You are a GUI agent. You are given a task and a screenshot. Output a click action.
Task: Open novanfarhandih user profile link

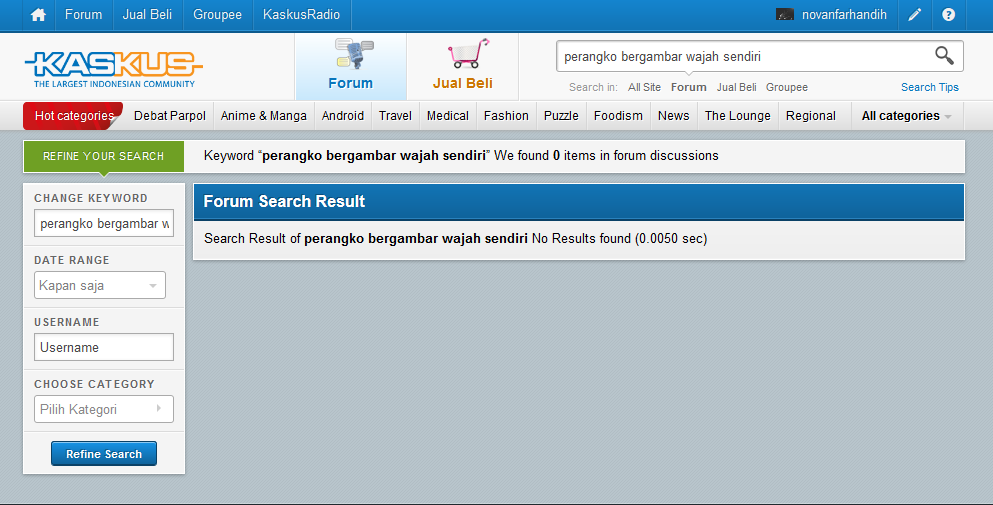(x=844, y=15)
